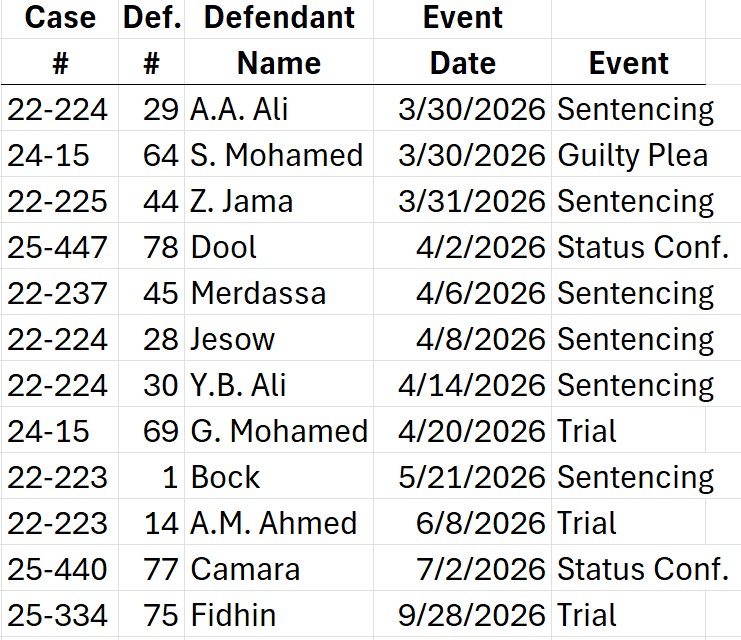Click the Defendant Name column header

coord(279,63)
